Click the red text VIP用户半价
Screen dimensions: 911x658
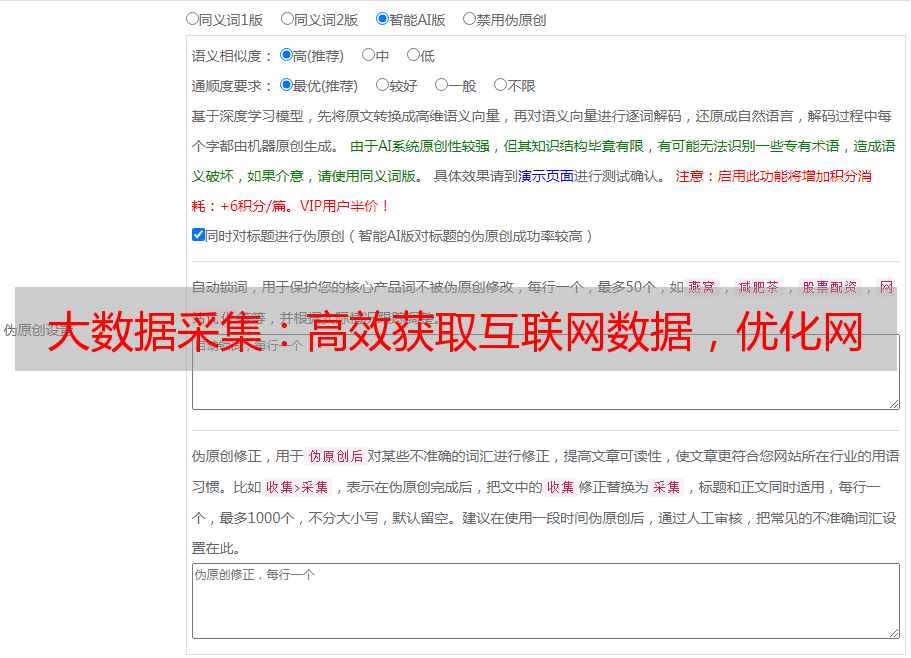tap(344, 206)
